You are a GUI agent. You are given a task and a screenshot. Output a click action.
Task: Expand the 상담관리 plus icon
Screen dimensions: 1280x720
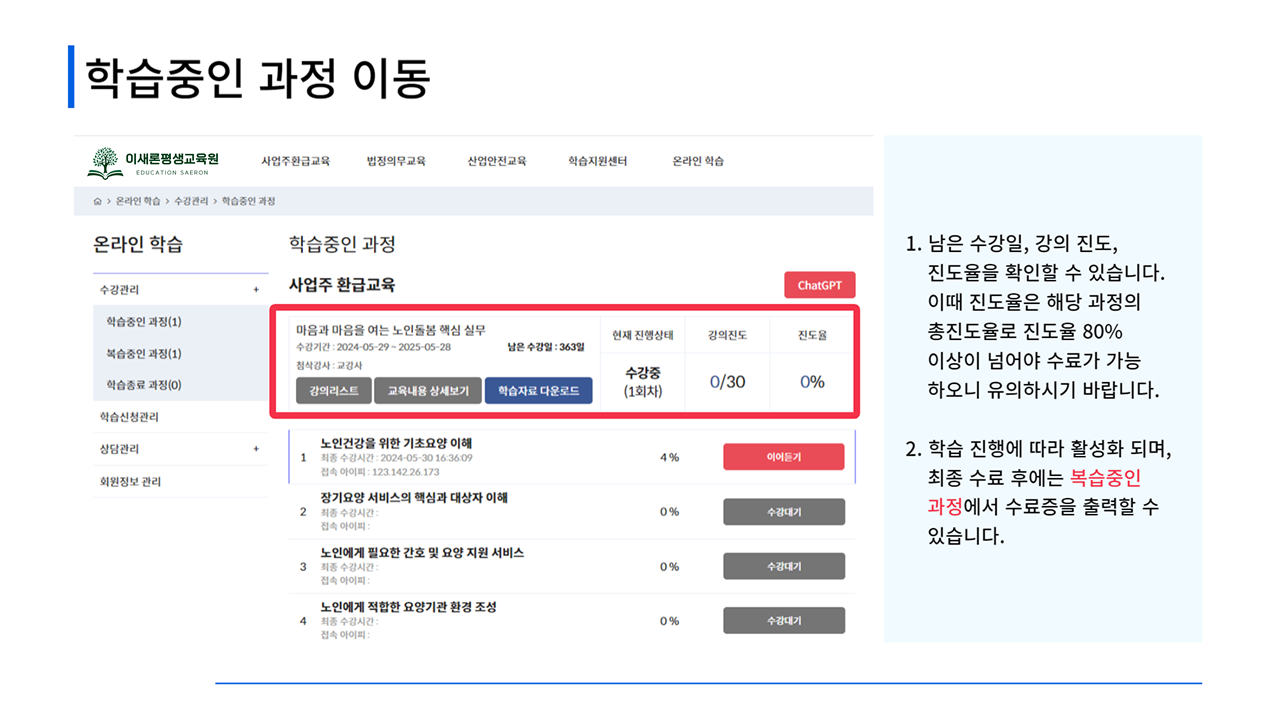point(256,449)
